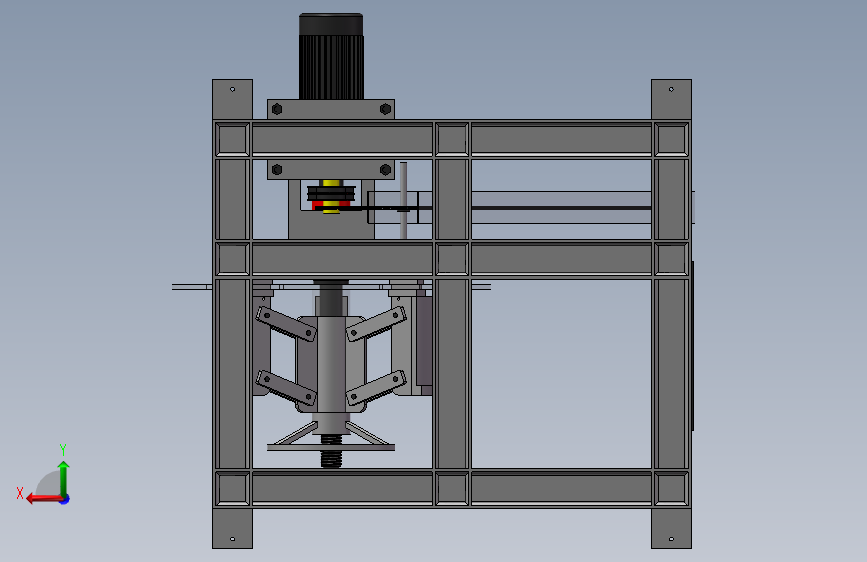Select the flat horizontal plate above the threaded screw
The height and width of the screenshot is (562, 867).
(x=331, y=447)
